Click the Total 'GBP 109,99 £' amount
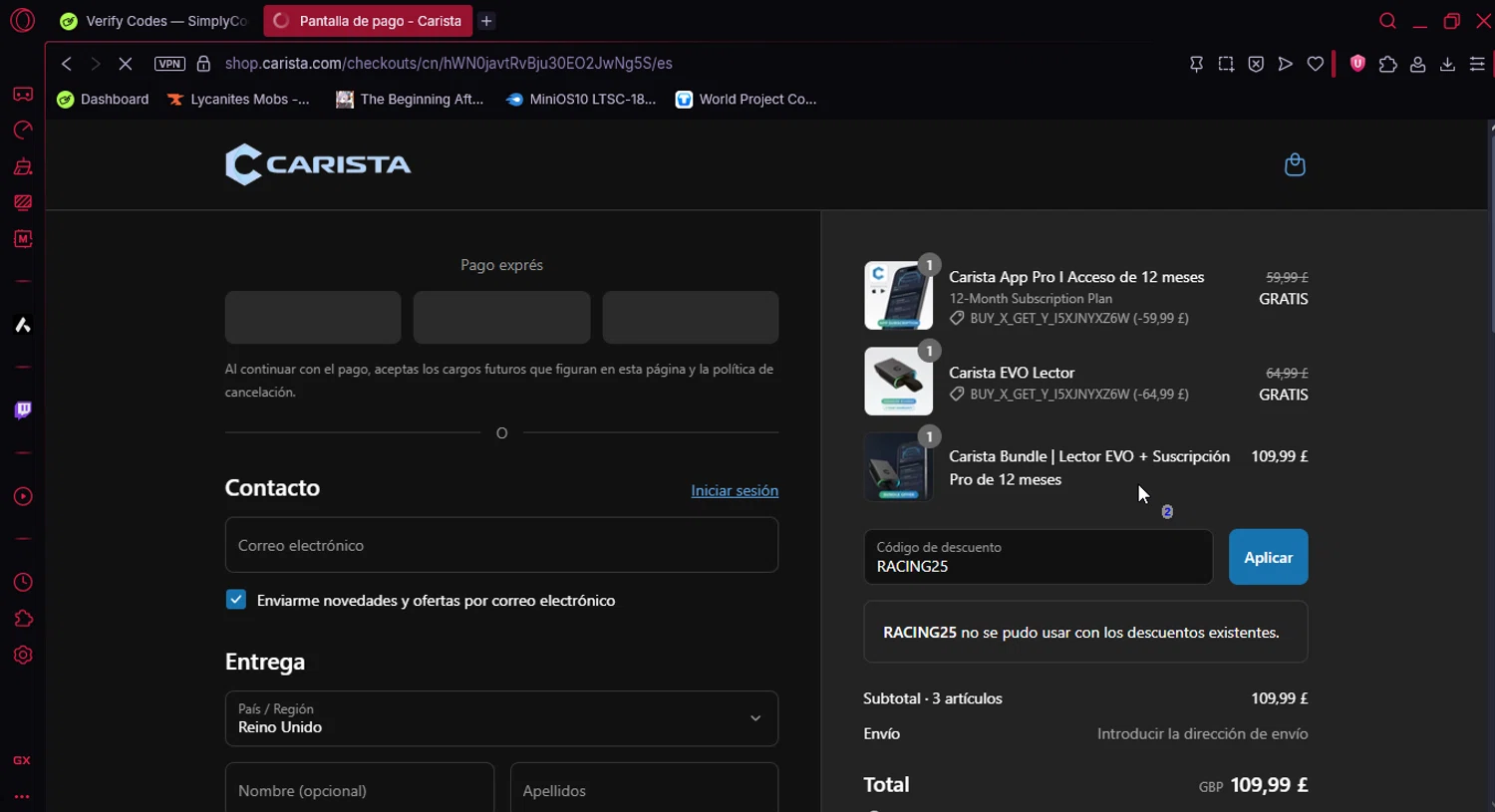 tap(1254, 785)
